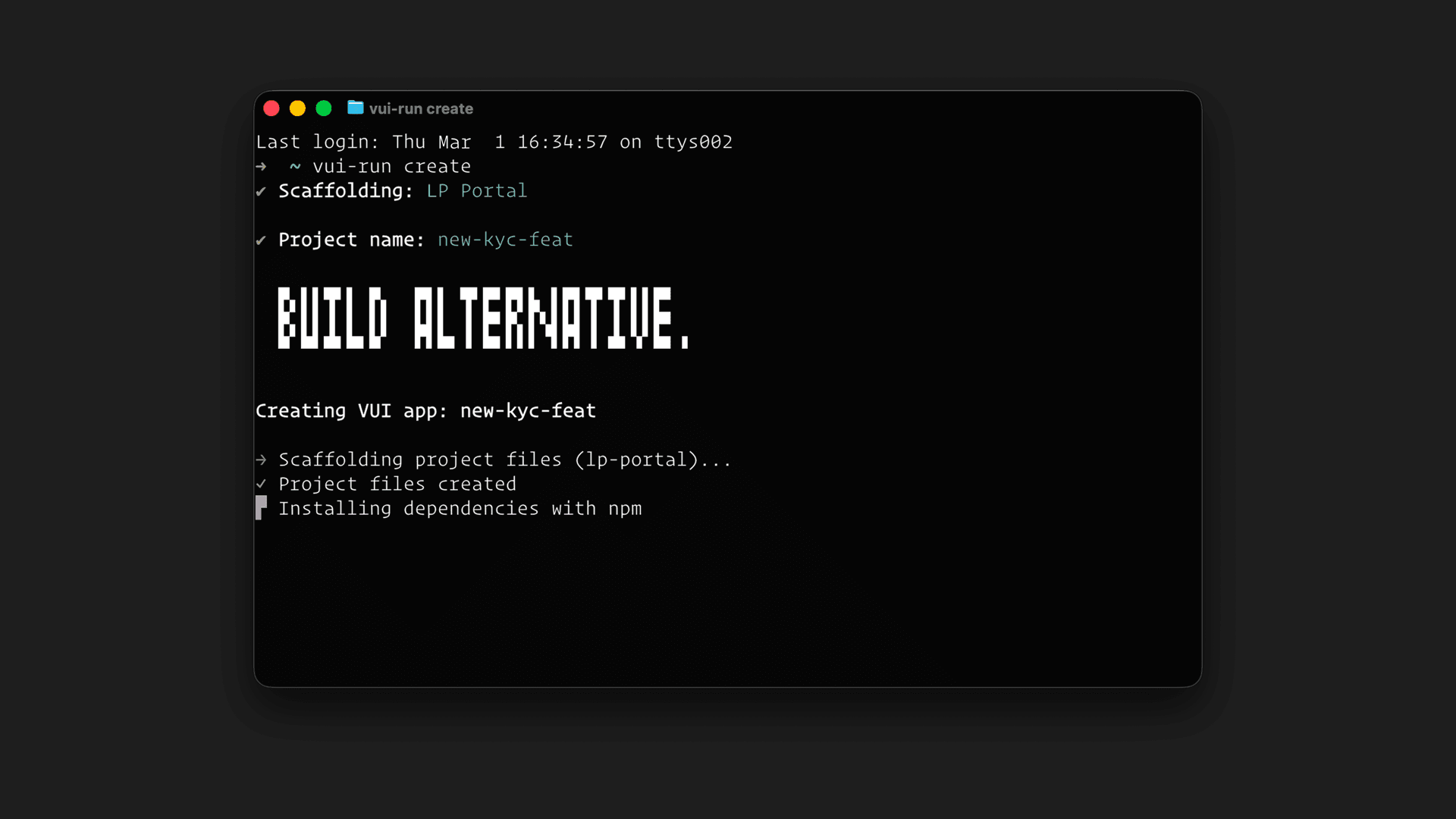Screen dimensions: 1456x819
Task: Click the 'LP Portal' scaffolding value
Action: (x=477, y=190)
